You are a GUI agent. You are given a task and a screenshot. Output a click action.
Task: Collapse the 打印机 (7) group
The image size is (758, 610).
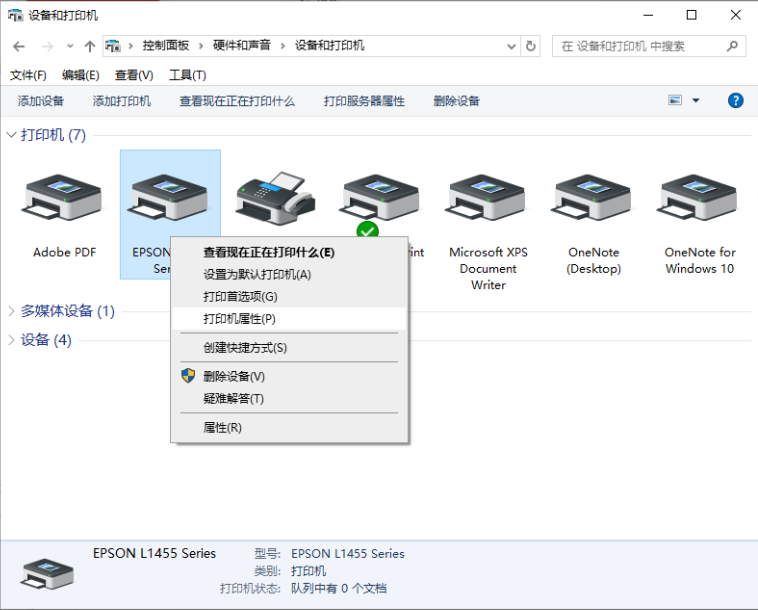point(12,135)
